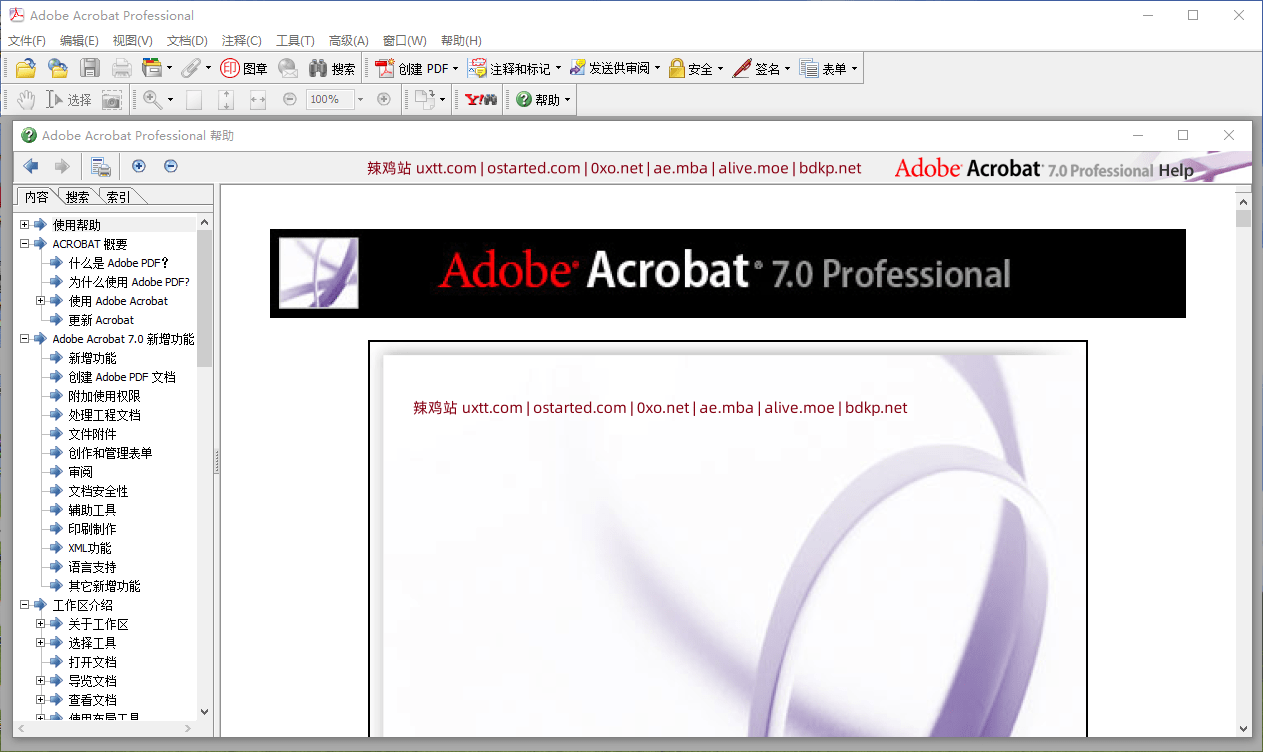Open the 文档安全性 topic
The height and width of the screenshot is (752, 1263).
click(98, 491)
